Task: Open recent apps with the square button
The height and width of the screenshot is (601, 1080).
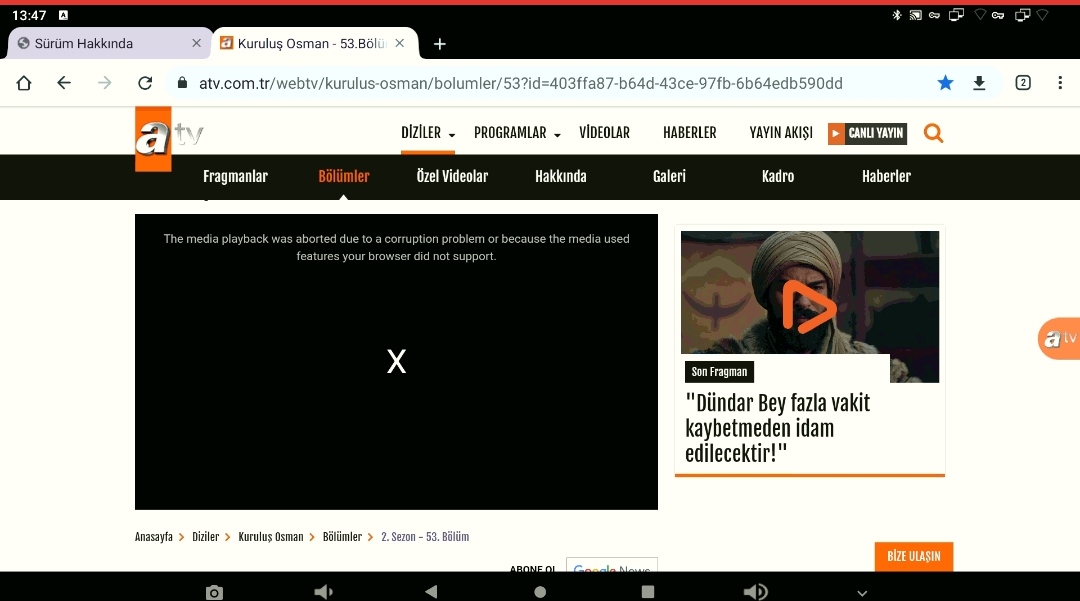Action: pos(647,592)
